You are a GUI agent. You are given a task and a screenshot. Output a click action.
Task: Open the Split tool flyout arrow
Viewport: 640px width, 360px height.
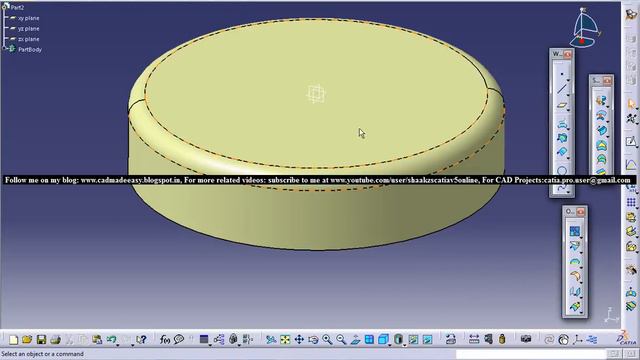tap(581, 252)
